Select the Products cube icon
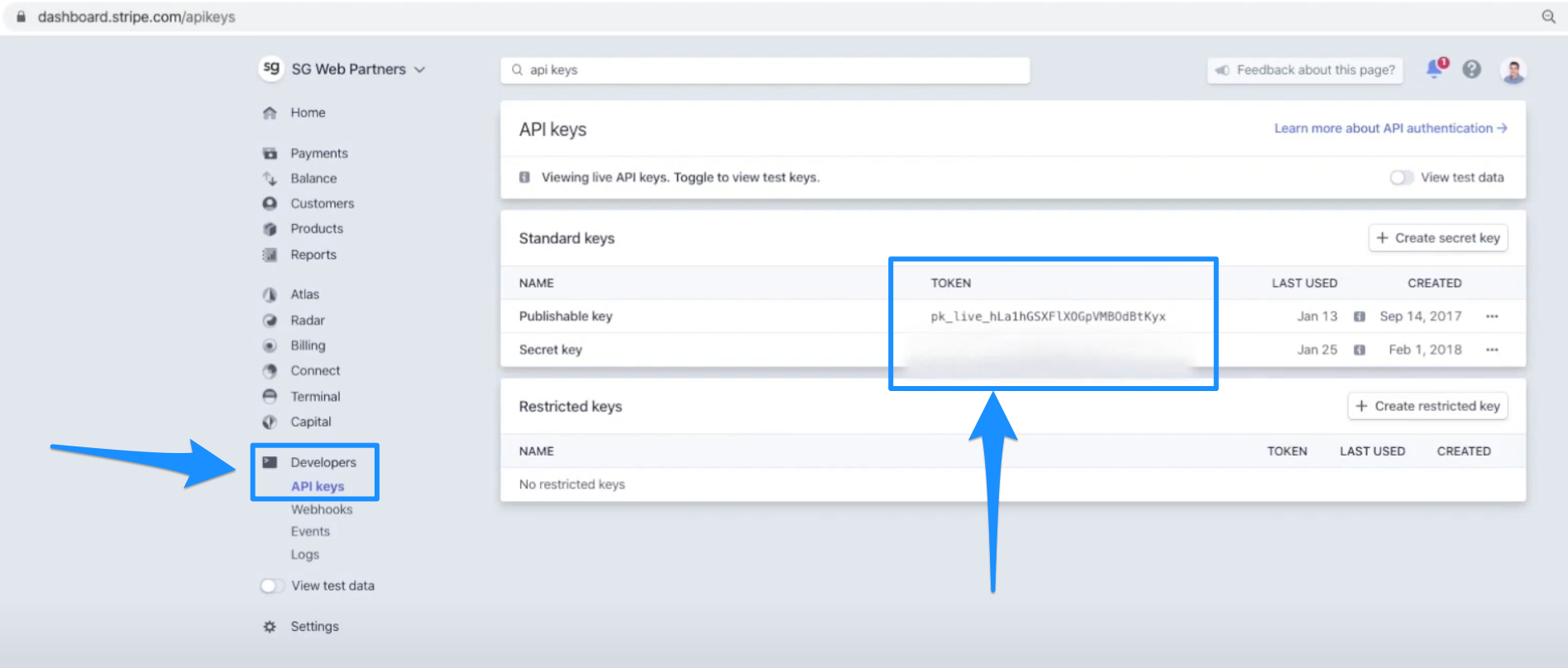This screenshot has height=668, width=1568. 270,229
